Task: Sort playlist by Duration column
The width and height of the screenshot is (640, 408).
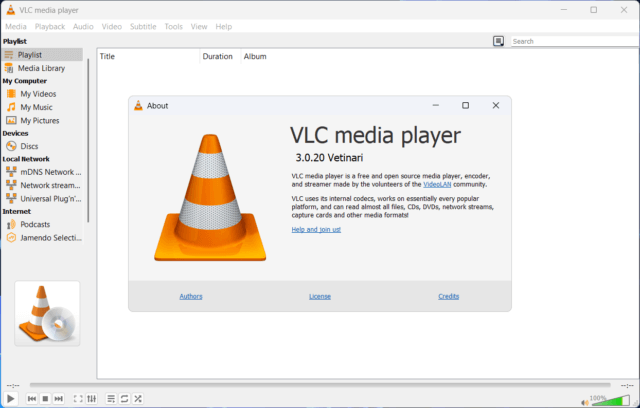Action: coord(220,56)
